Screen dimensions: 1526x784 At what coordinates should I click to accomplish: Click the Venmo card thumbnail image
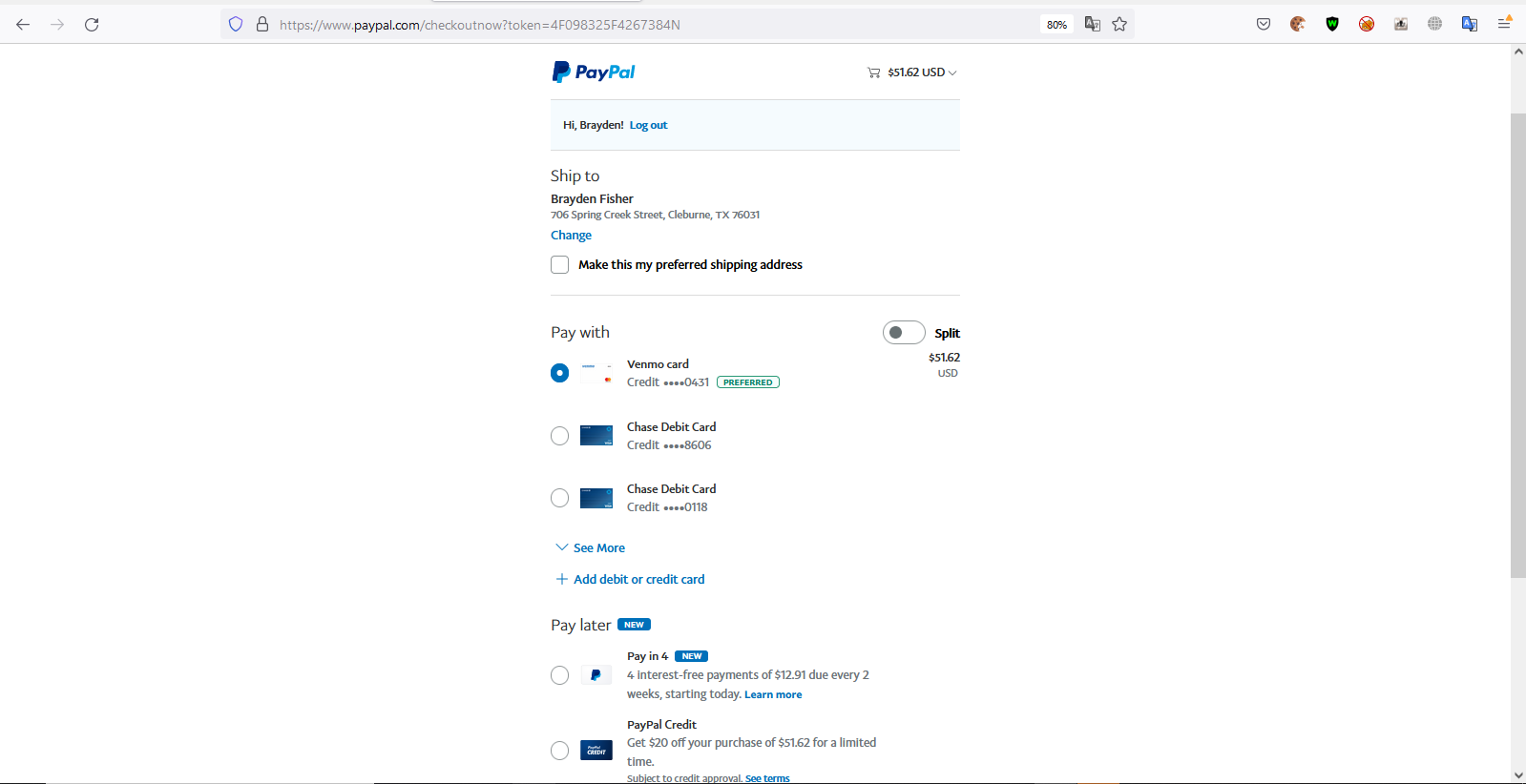point(596,373)
